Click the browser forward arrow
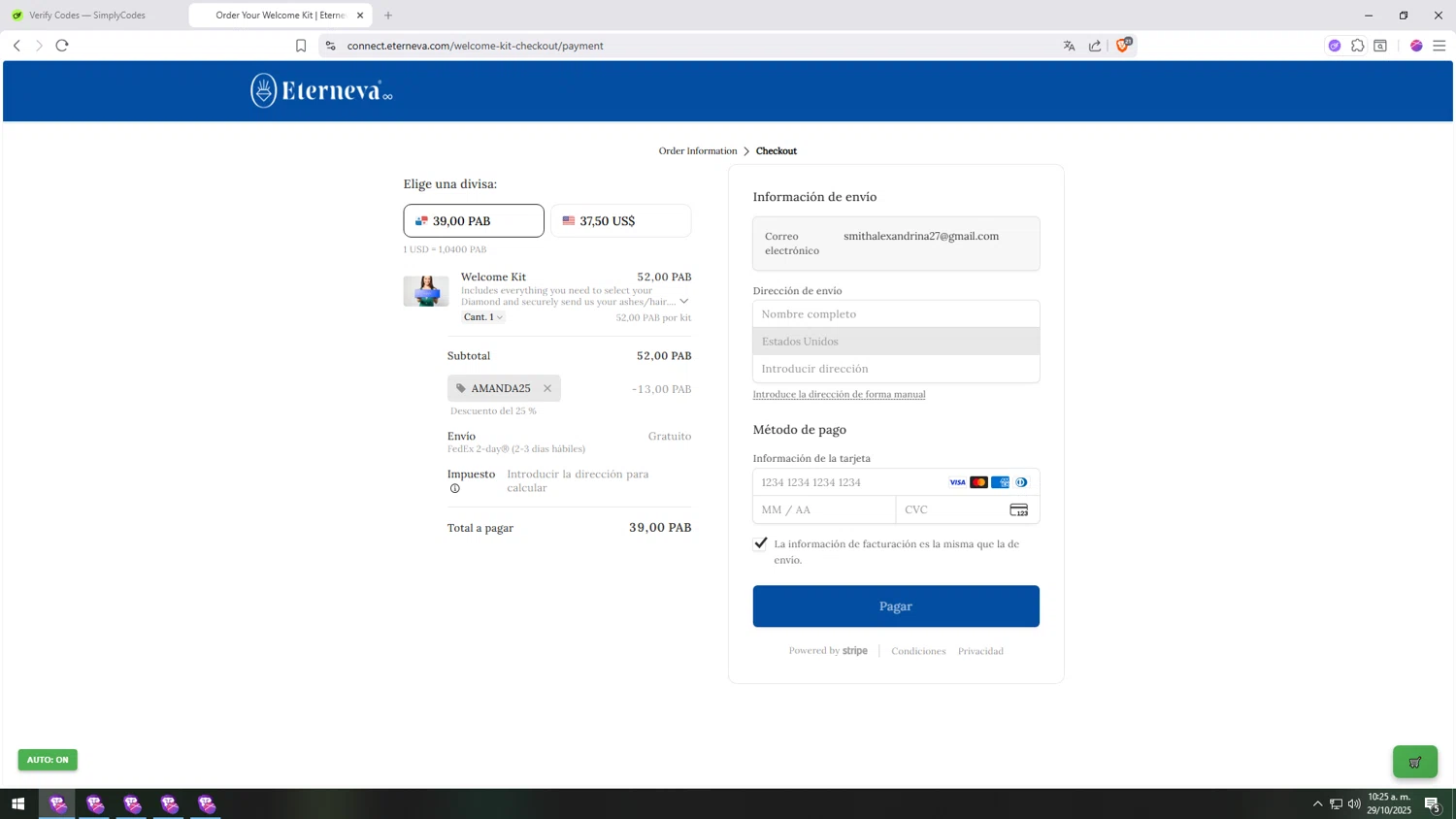Screen dimensions: 1456x819 click(x=39, y=46)
